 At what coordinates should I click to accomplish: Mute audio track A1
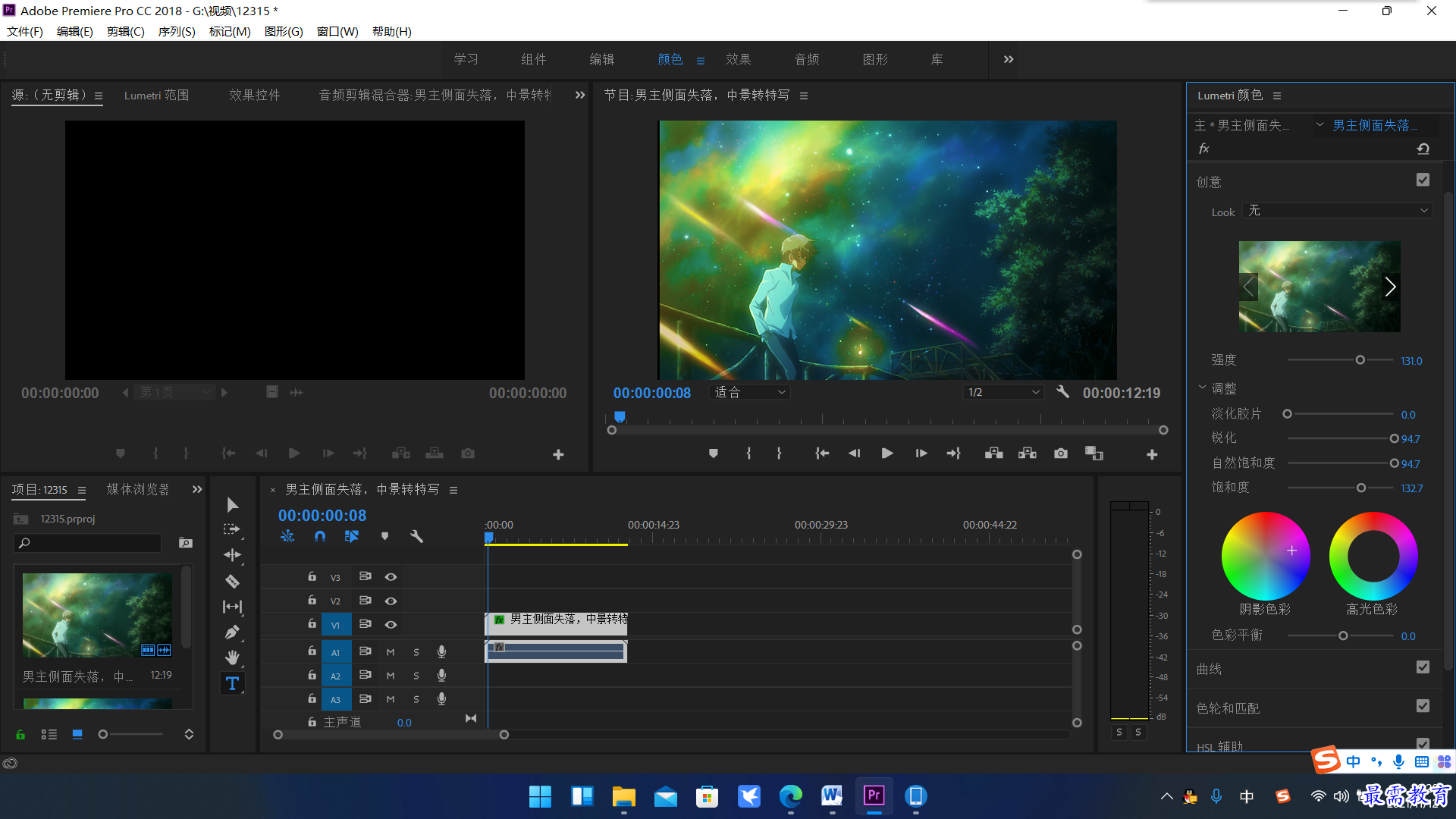click(x=391, y=652)
